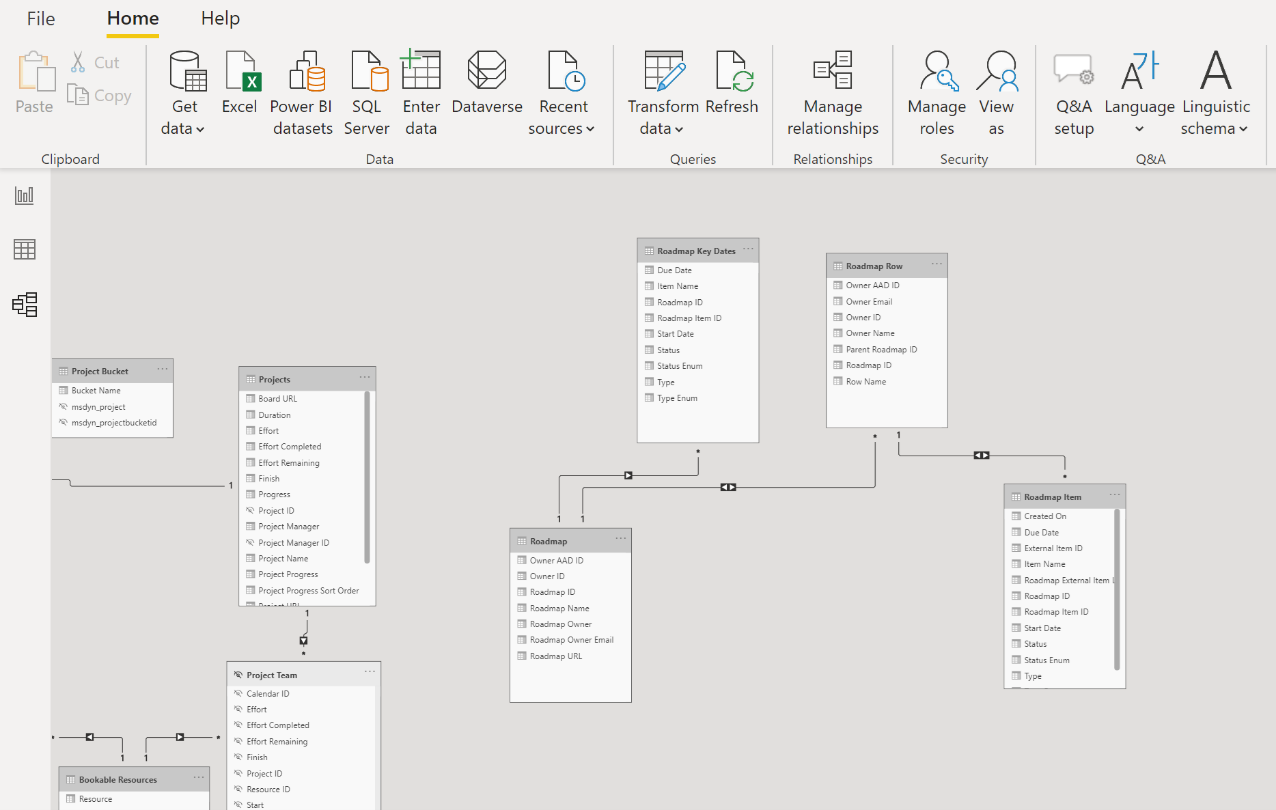Open Projects table options ellipsis
The height and width of the screenshot is (810, 1276).
pyautogui.click(x=365, y=378)
